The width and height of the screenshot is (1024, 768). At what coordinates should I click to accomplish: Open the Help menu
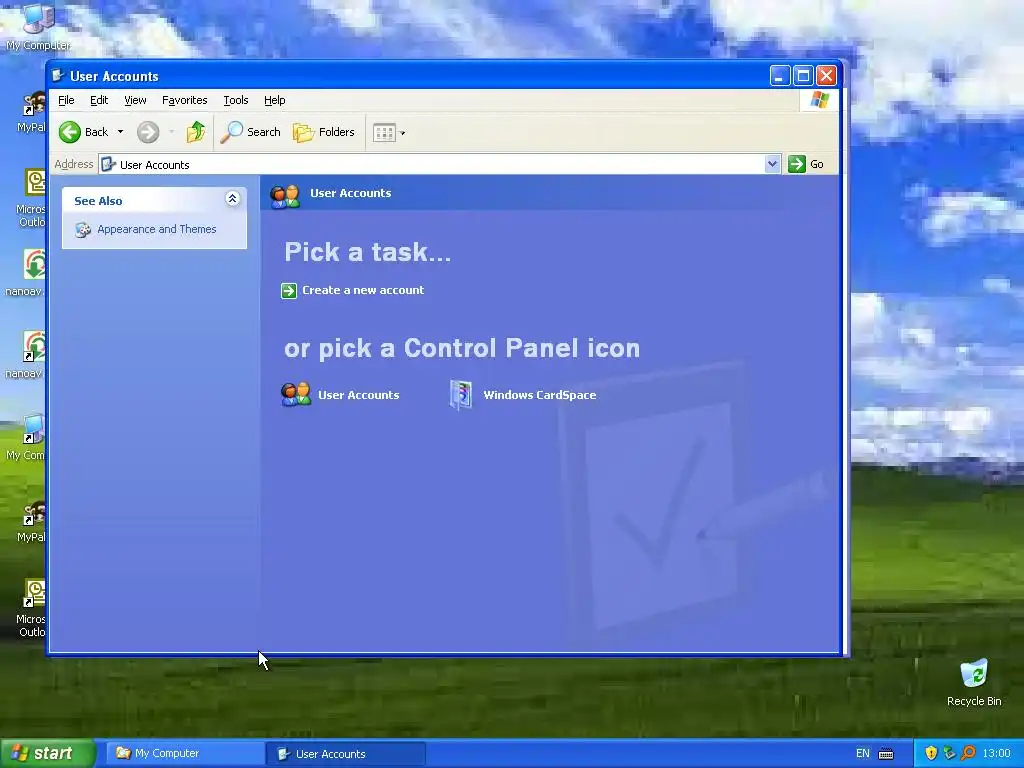point(274,100)
